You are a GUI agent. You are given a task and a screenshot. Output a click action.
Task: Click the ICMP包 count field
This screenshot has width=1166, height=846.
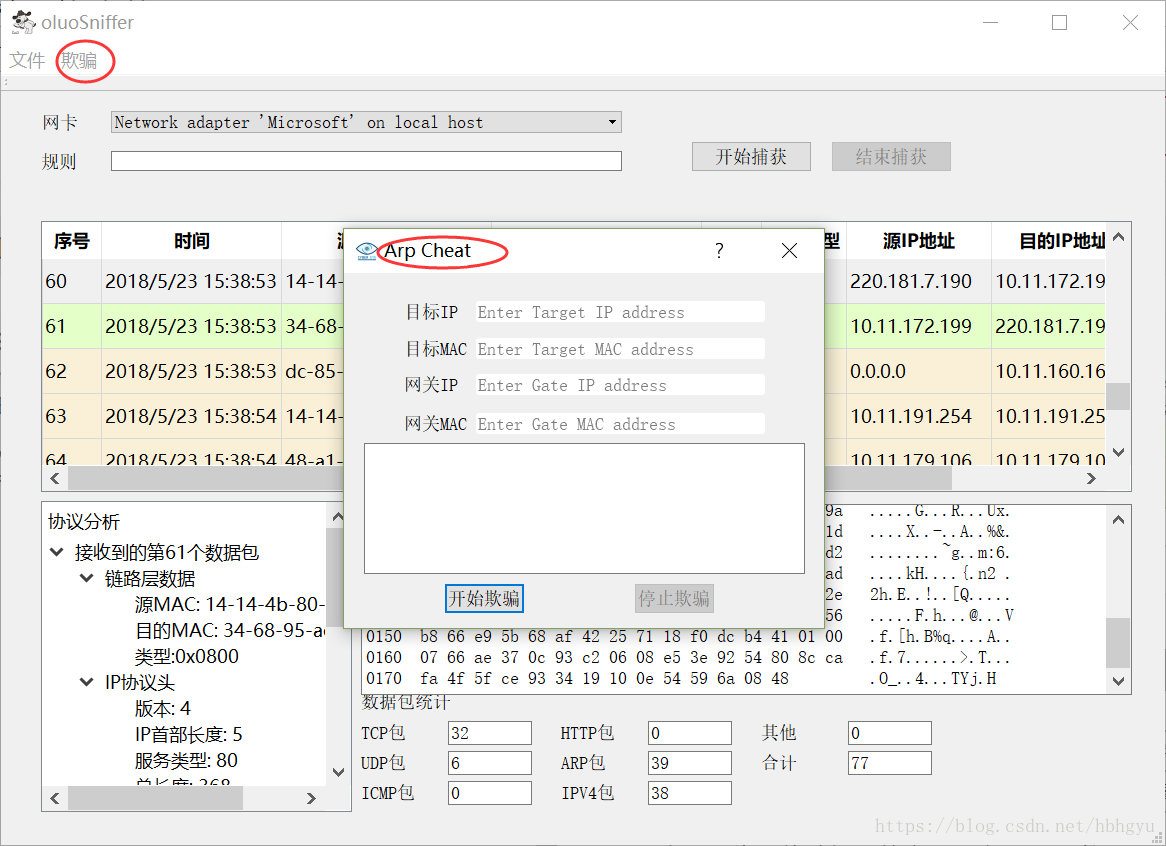coord(490,793)
